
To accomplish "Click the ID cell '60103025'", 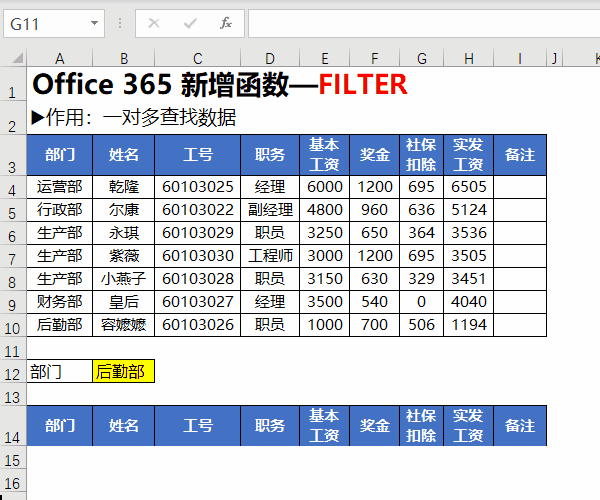I will tap(197, 187).
